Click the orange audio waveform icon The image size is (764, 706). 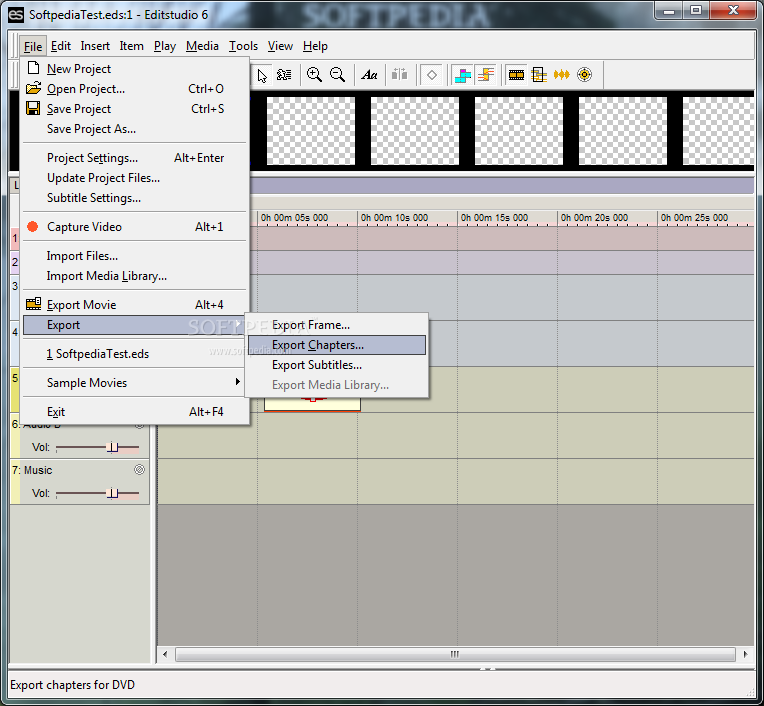pyautogui.click(x=561, y=75)
